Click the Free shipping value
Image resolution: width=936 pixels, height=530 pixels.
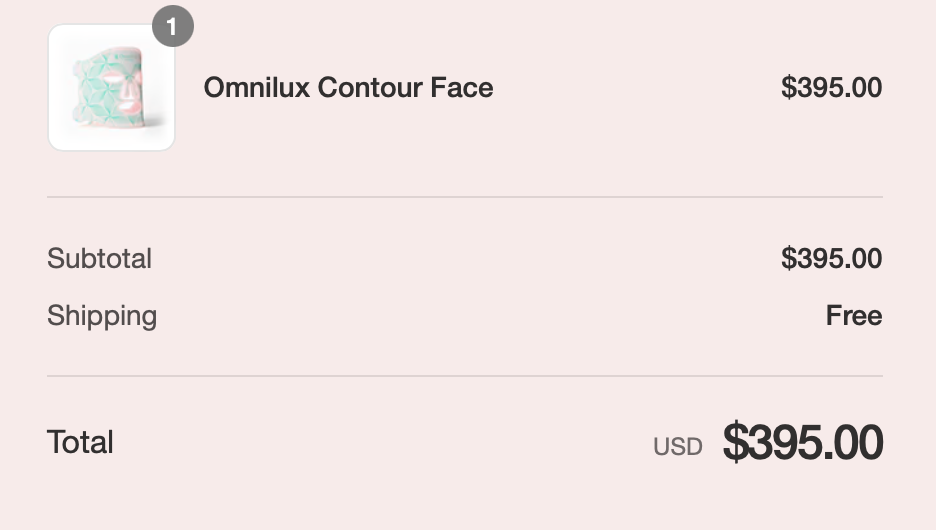(853, 316)
